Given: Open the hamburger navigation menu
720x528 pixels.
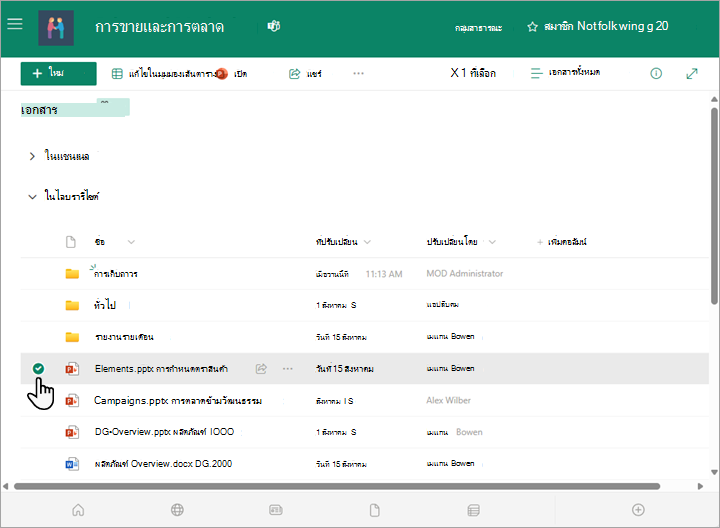Looking at the screenshot, I should [15, 24].
